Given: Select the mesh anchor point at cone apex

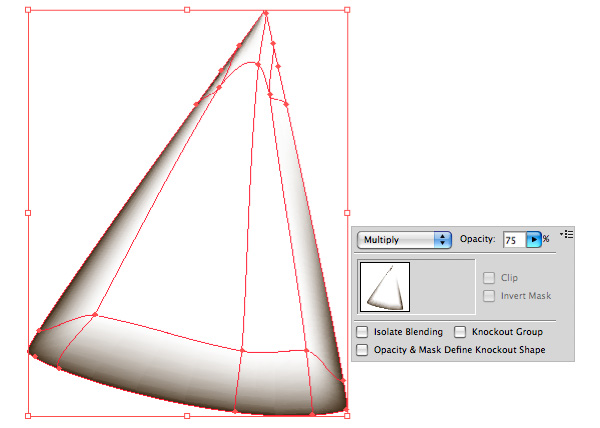Looking at the screenshot, I should click(266, 13).
